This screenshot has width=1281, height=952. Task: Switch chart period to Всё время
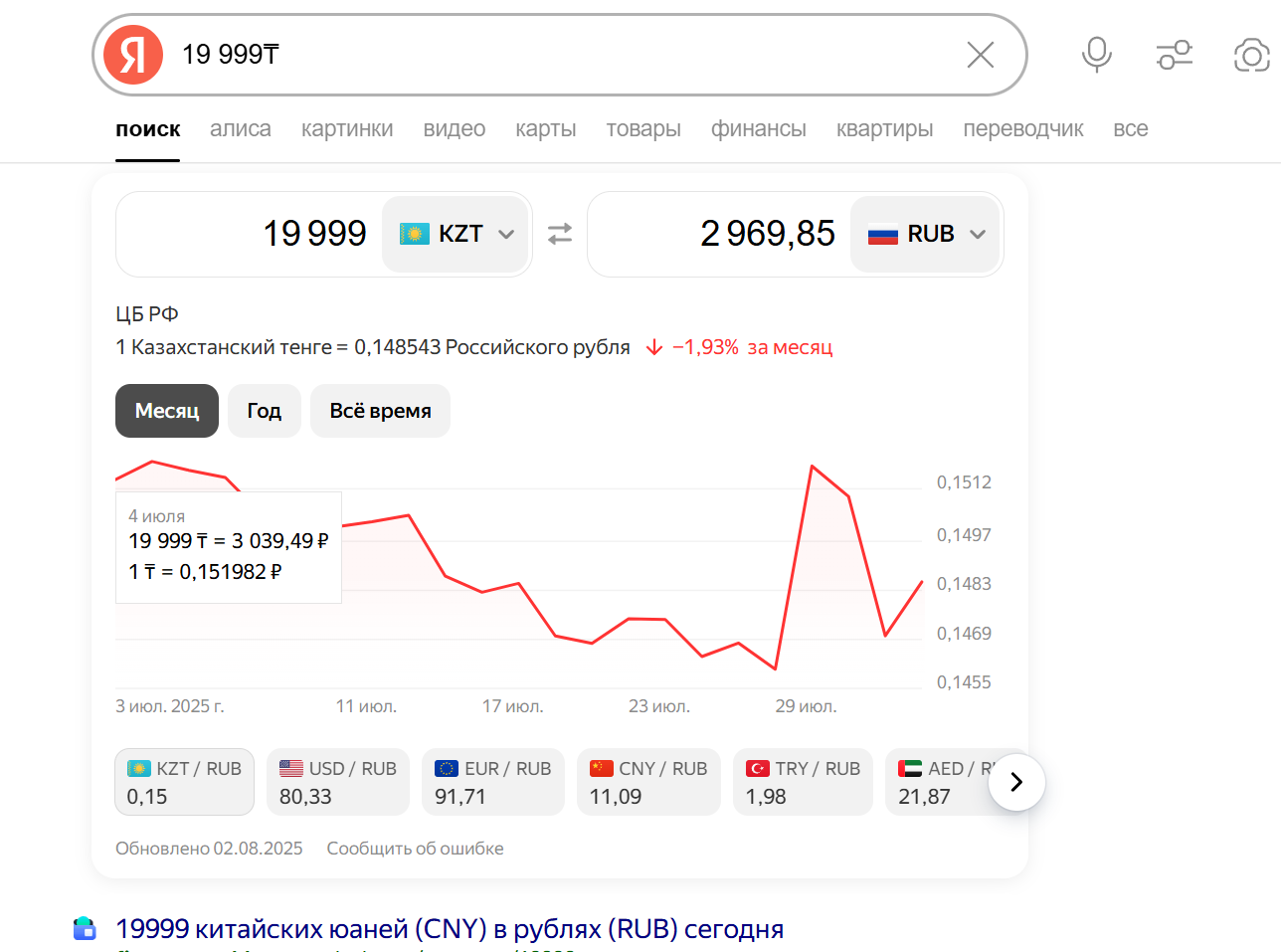(380, 411)
